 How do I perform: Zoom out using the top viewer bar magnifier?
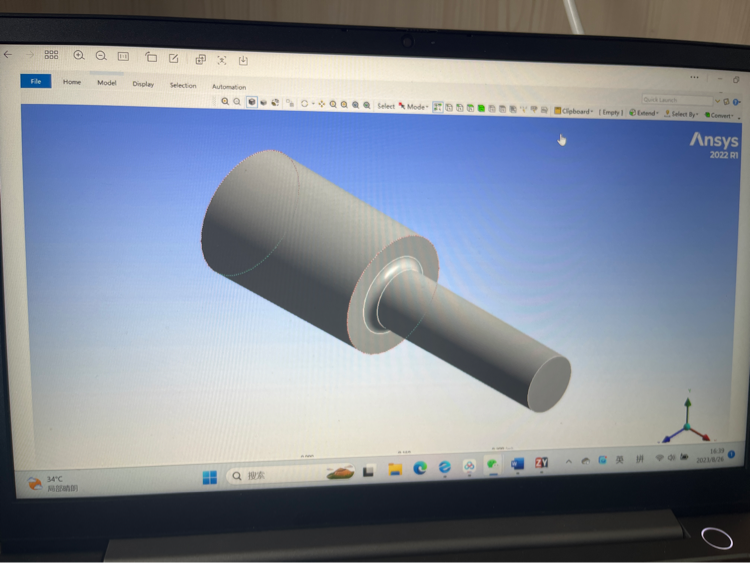click(101, 56)
